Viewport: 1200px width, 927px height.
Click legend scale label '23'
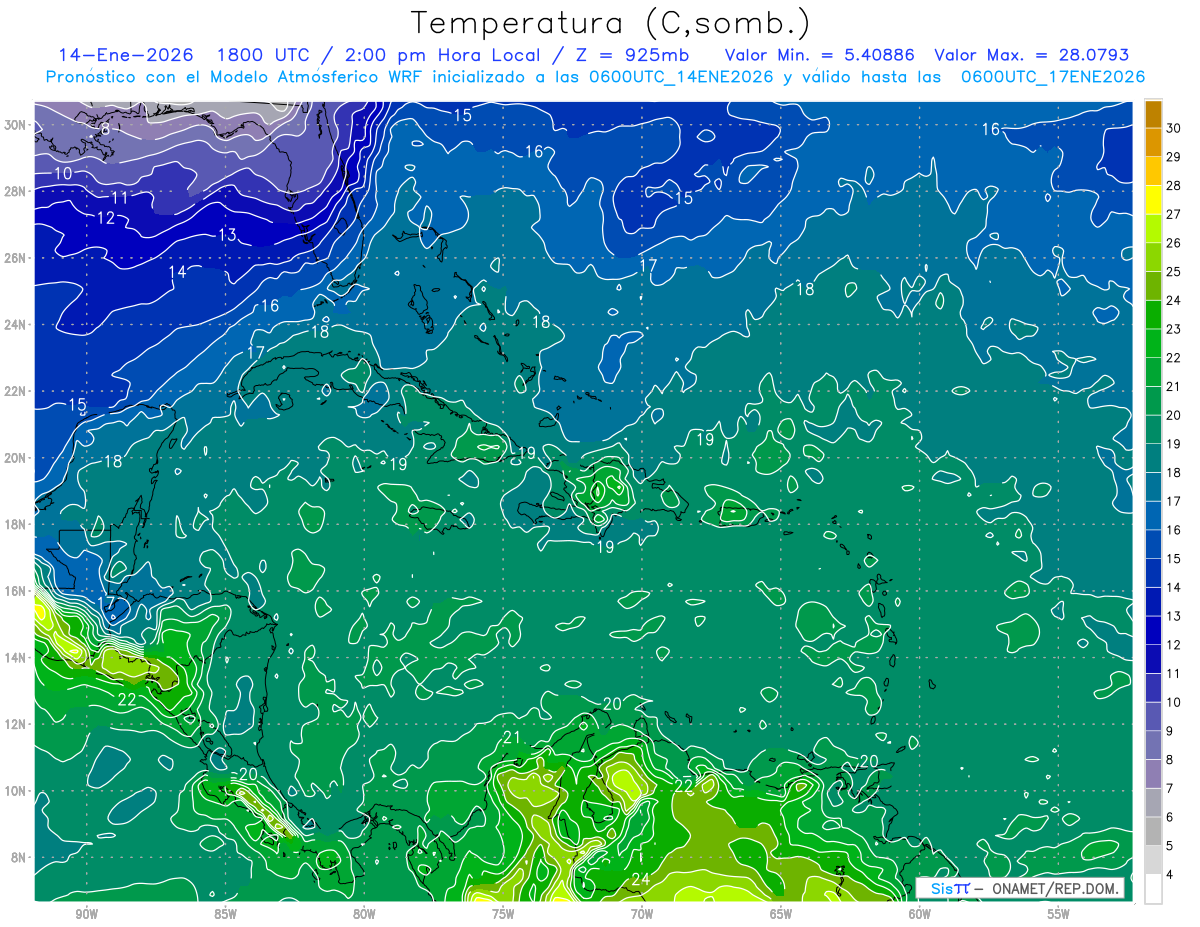(x=1174, y=329)
